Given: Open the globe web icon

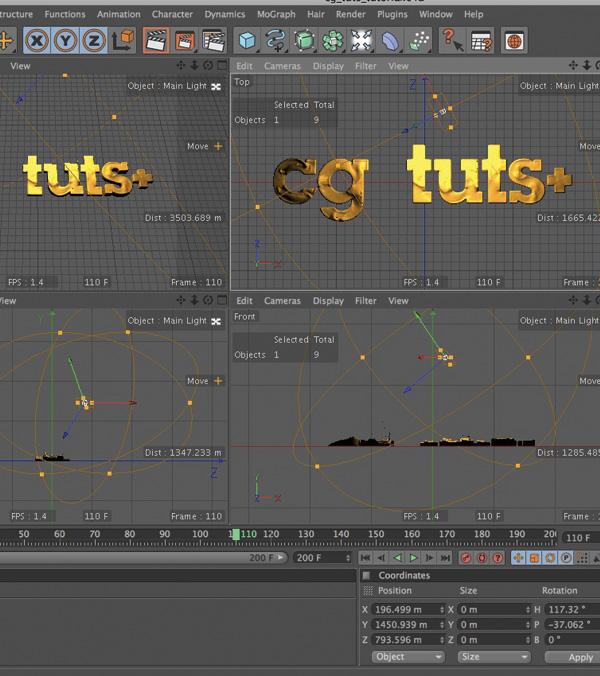Looking at the screenshot, I should (514, 41).
